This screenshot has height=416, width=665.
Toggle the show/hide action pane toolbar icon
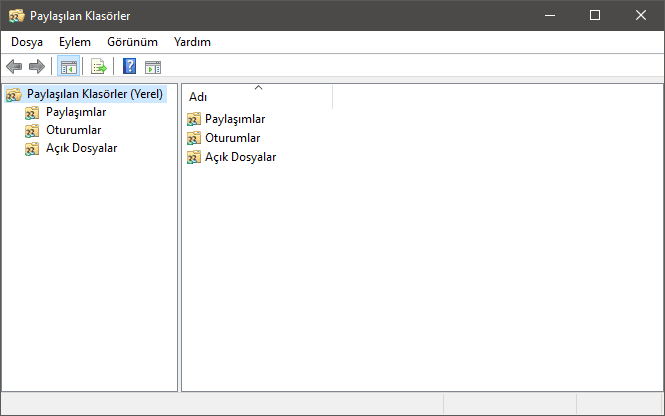(x=153, y=67)
